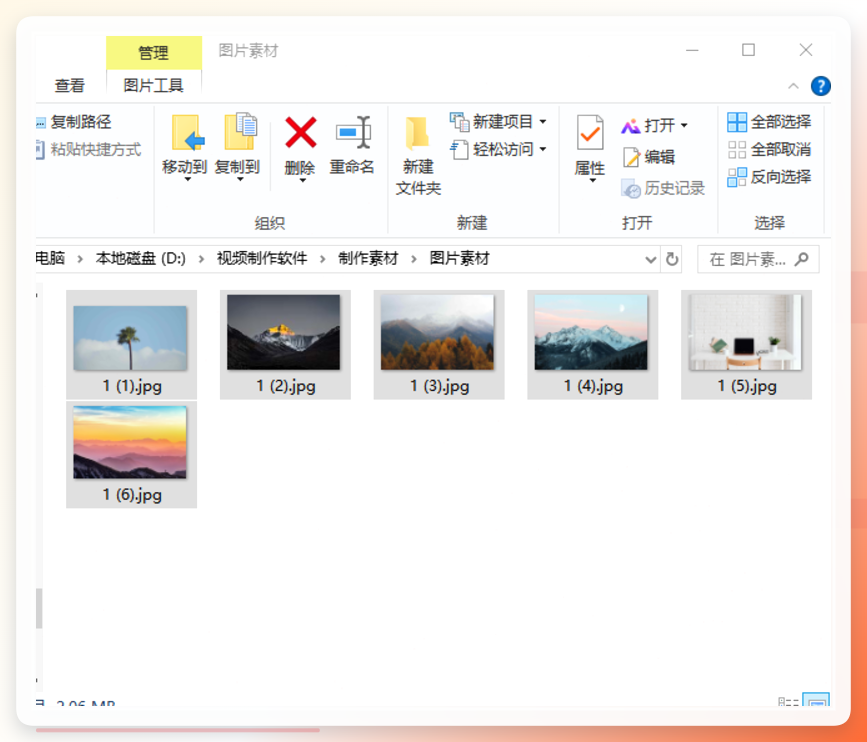Viewport: 867px width, 742px height.
Task: Click History (历史记录) in the ribbon
Action: pos(662,189)
